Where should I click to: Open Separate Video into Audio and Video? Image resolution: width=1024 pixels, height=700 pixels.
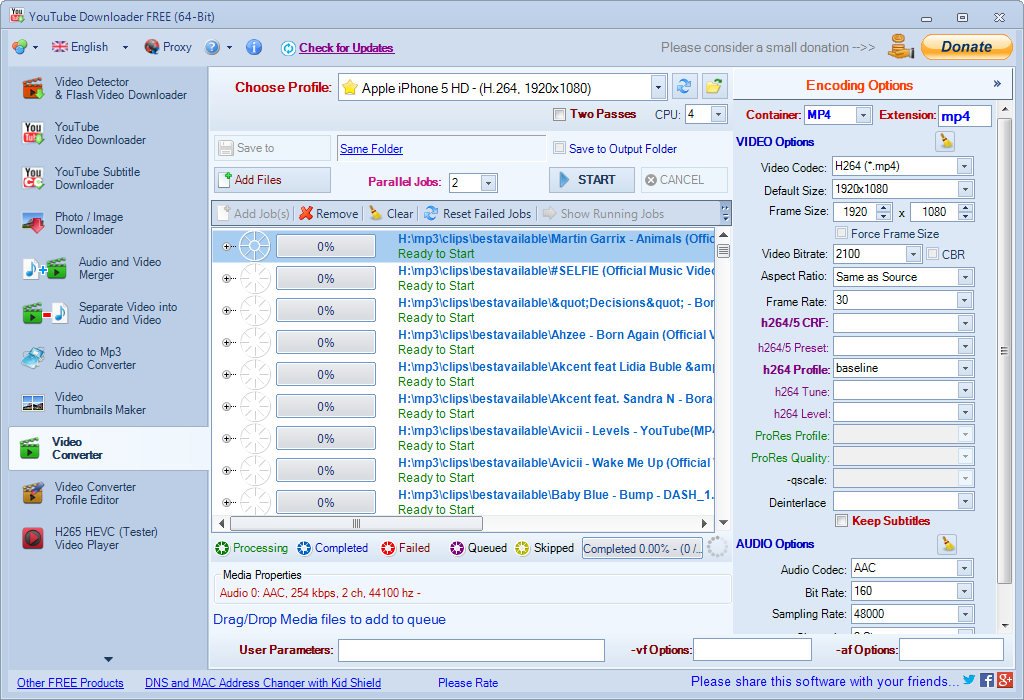point(100,313)
